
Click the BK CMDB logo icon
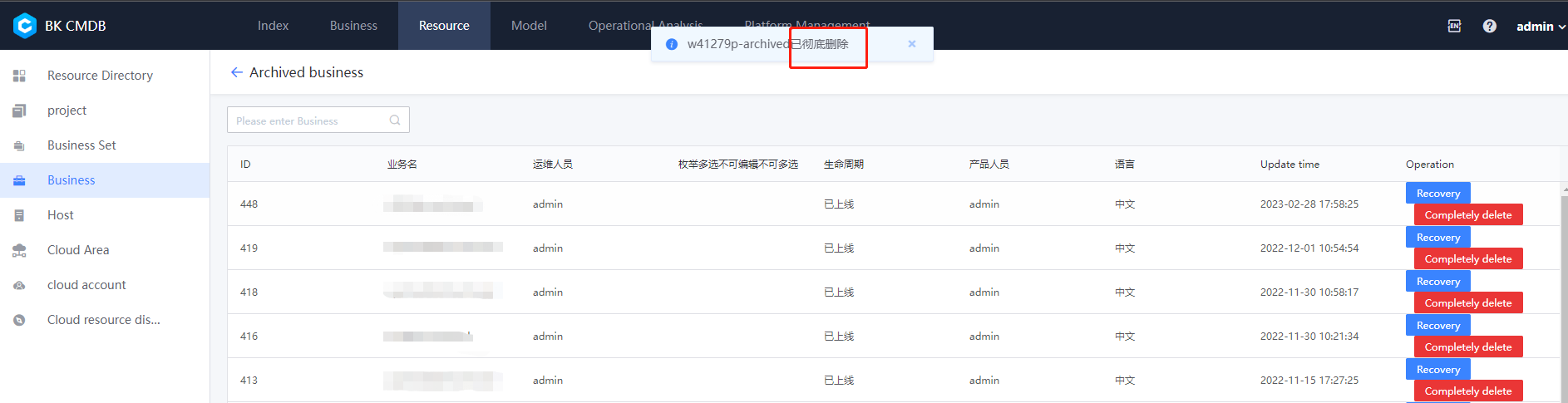tap(25, 26)
